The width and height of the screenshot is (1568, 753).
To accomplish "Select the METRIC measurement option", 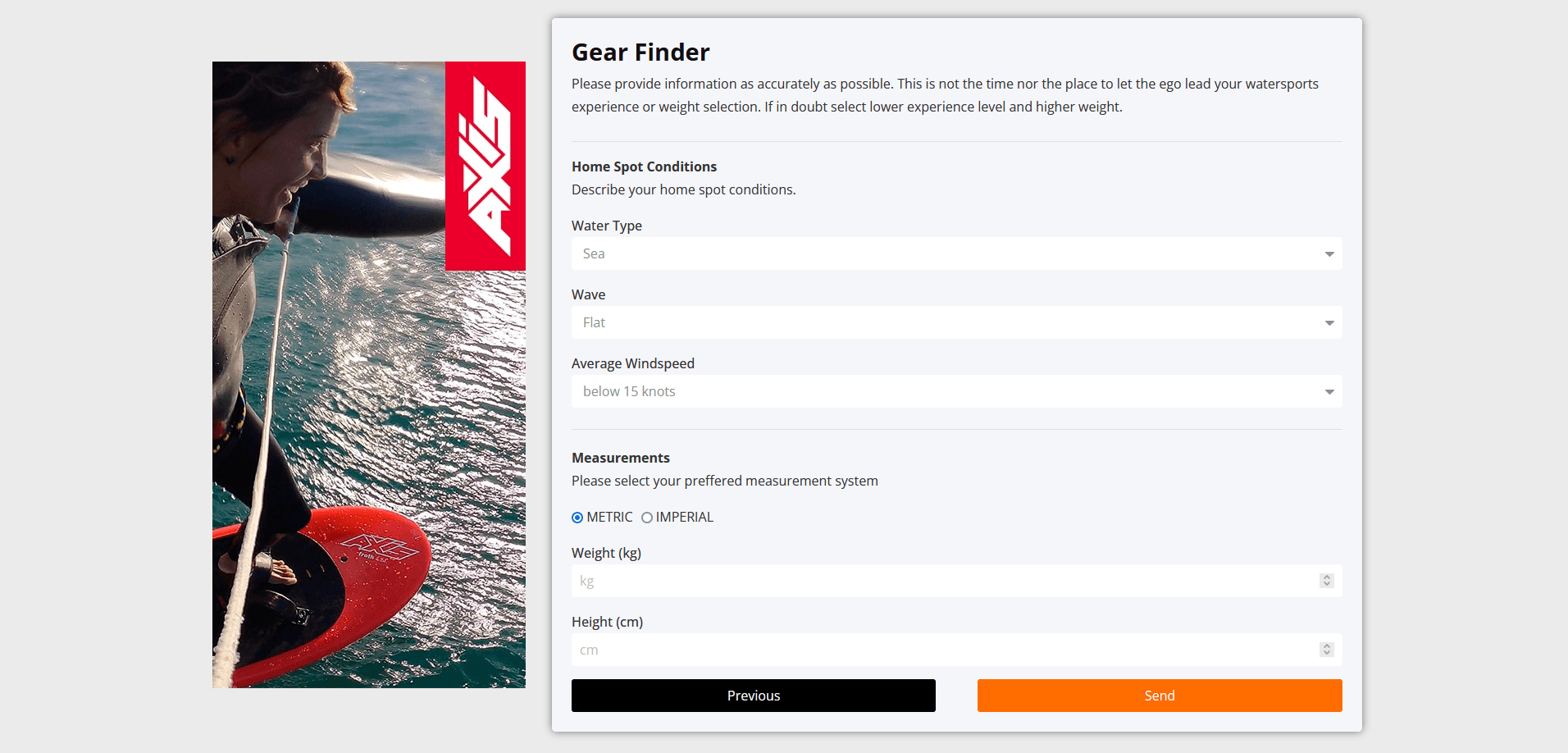I will pos(578,518).
